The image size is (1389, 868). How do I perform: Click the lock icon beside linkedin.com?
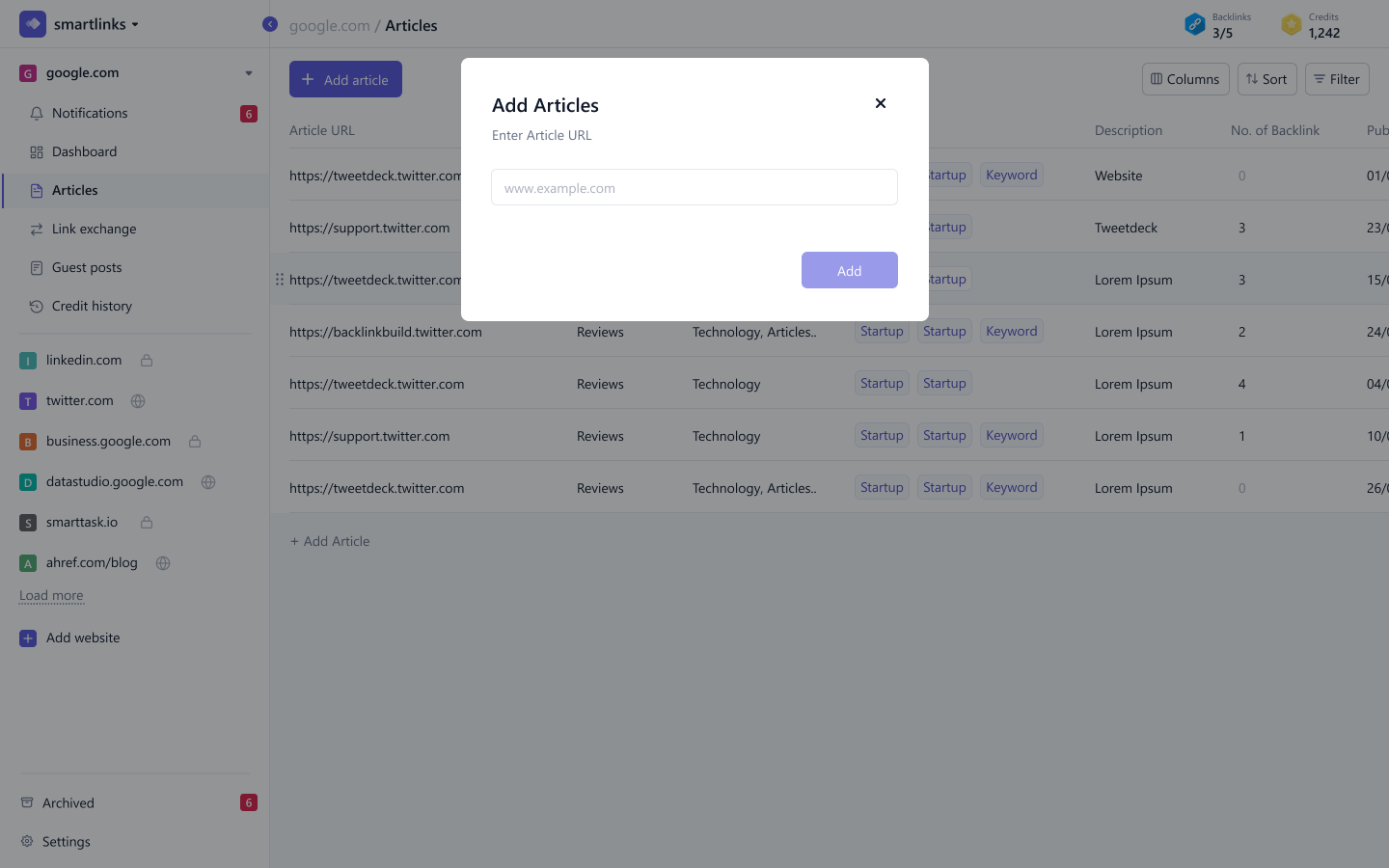(147, 360)
